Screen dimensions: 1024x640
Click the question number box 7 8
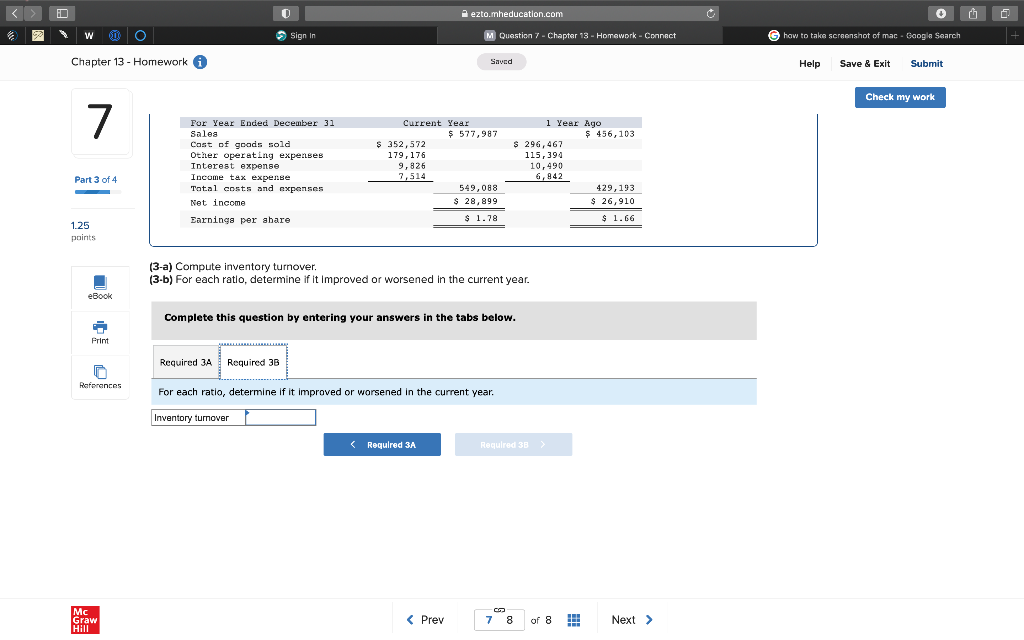499,620
